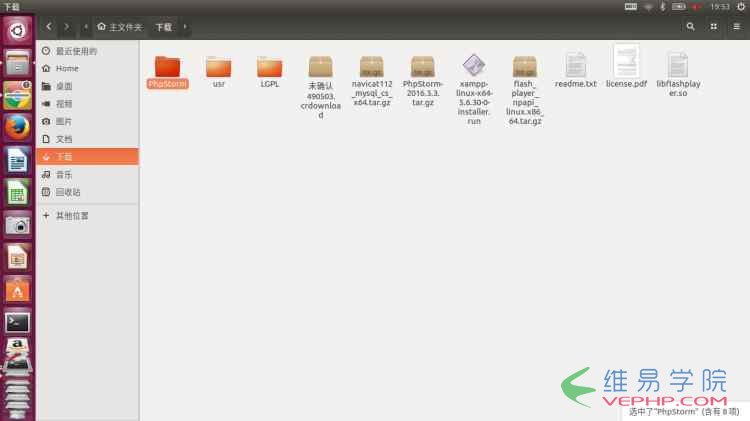Select license.pdf file

(x=627, y=66)
